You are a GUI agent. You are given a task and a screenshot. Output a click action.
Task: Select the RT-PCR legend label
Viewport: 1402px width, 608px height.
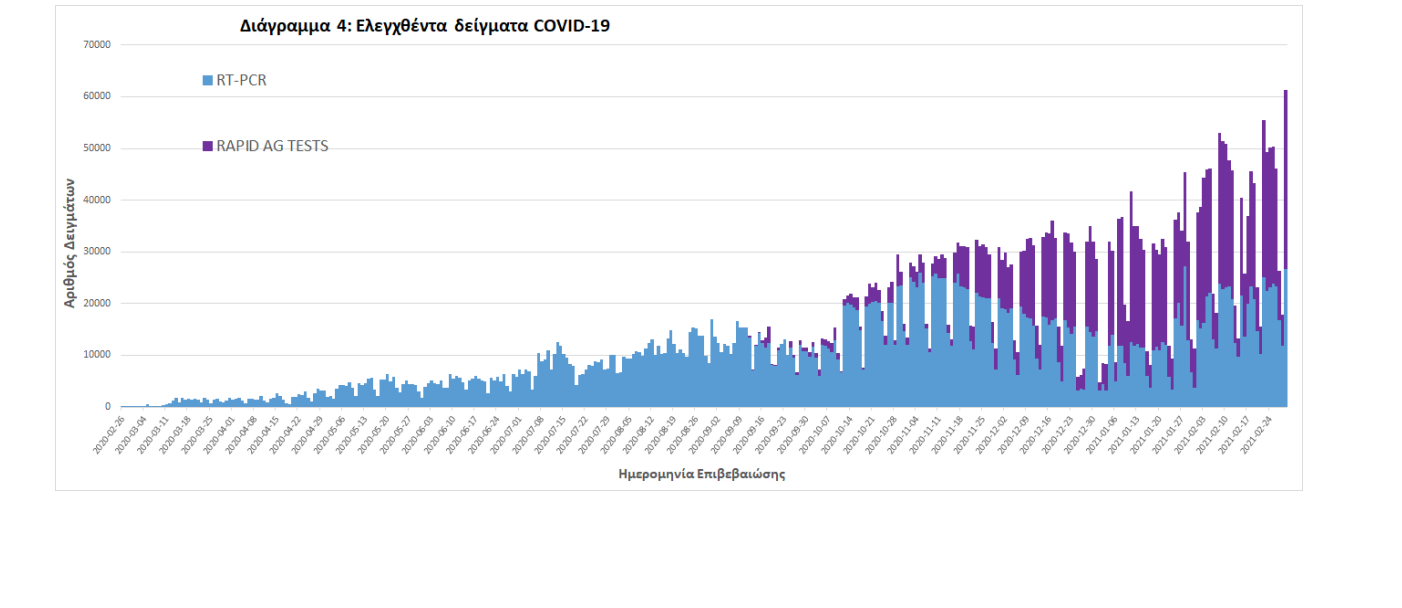coord(241,80)
